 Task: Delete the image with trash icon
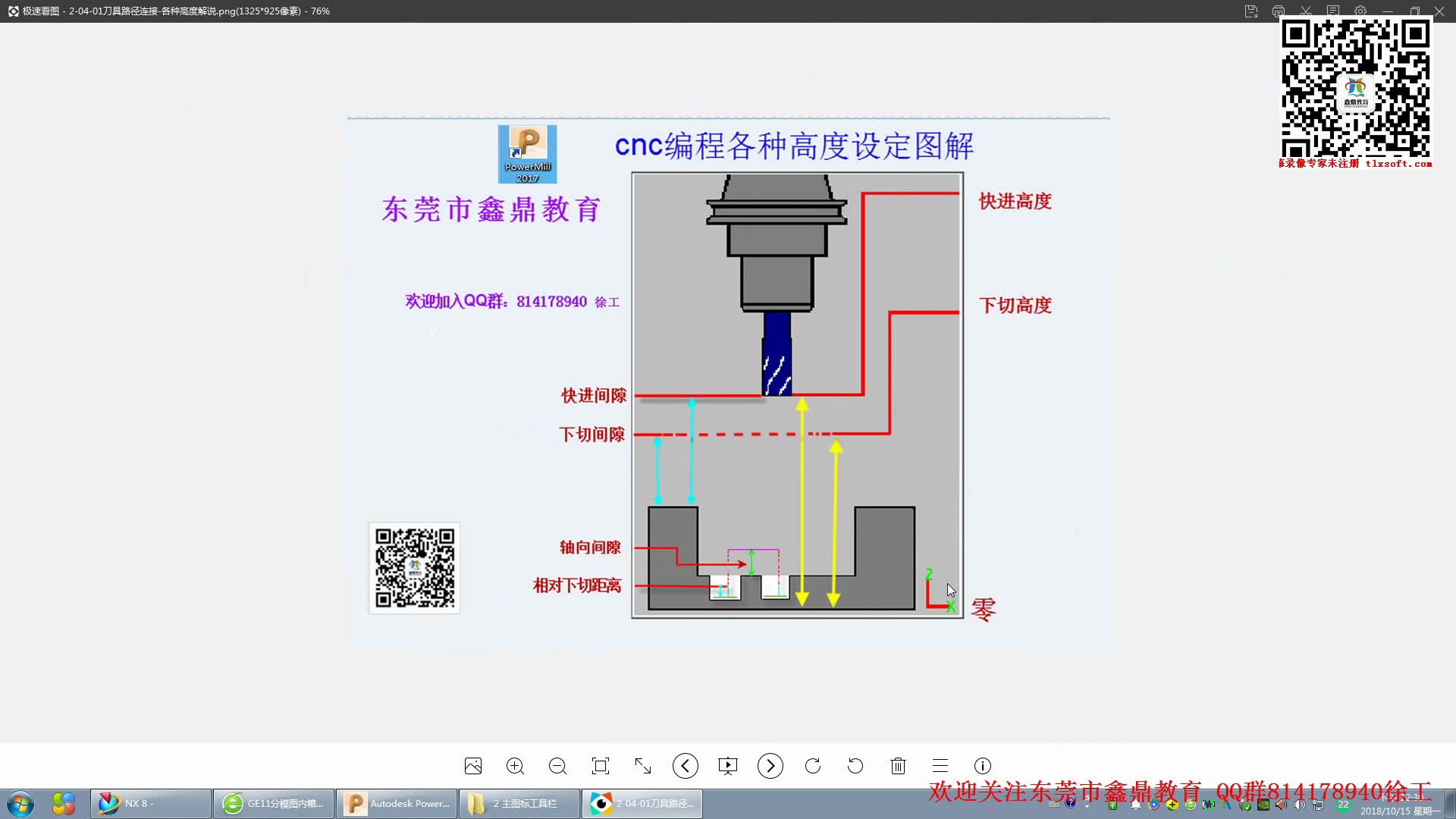[898, 766]
